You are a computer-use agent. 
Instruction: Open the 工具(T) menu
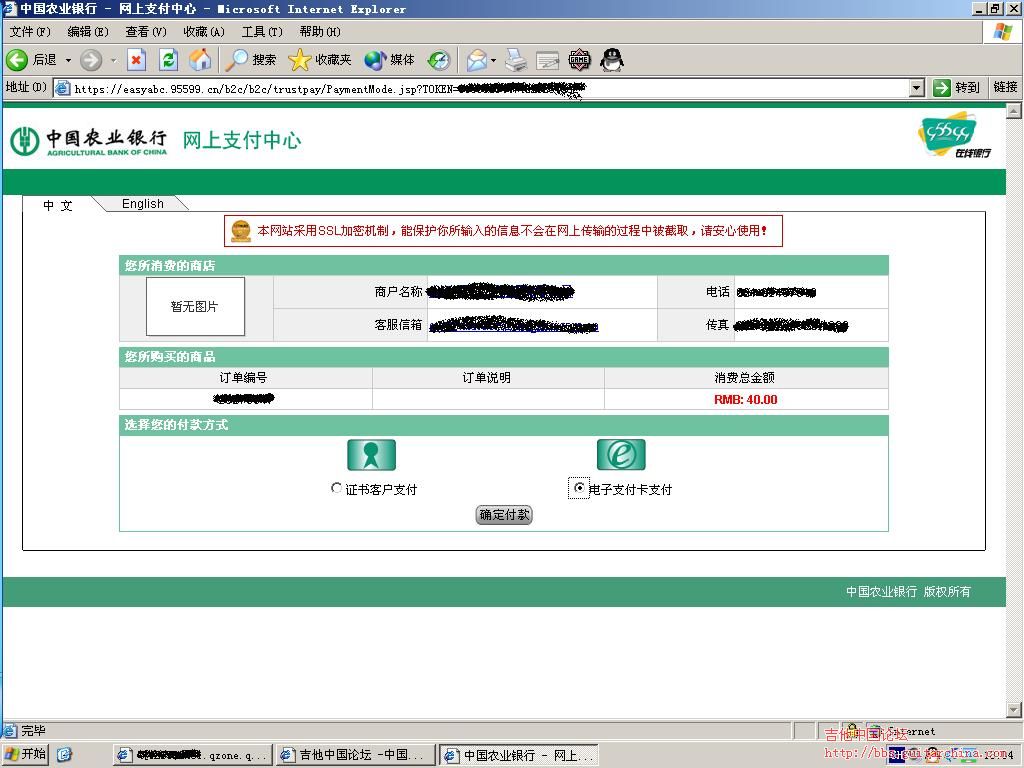click(x=261, y=32)
